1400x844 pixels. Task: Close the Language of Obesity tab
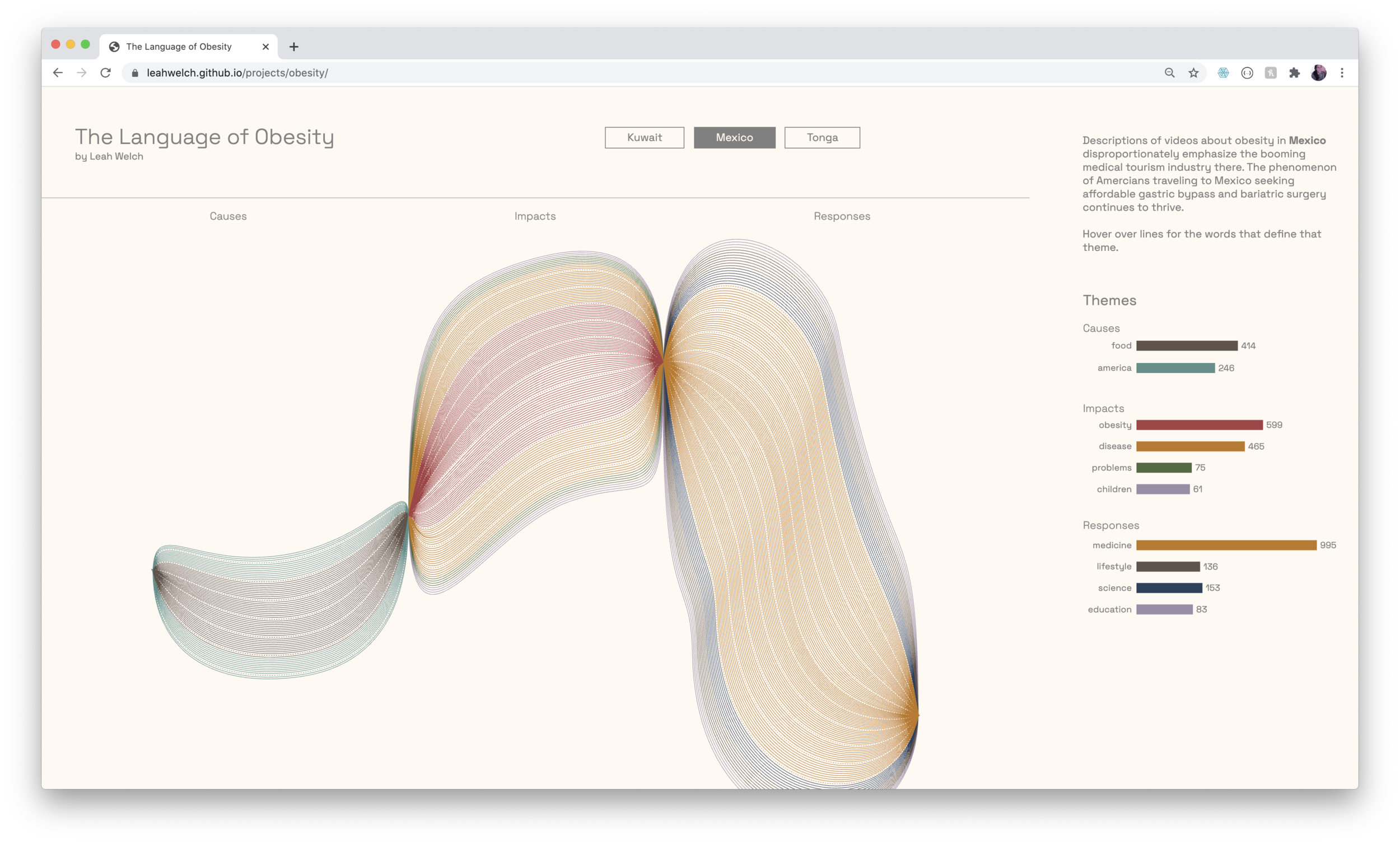[x=265, y=46]
